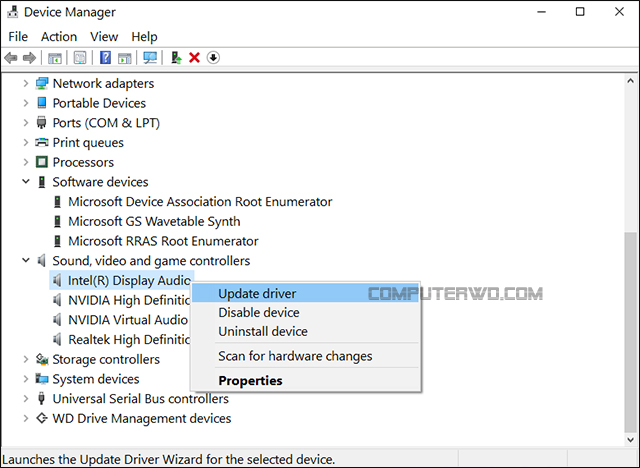Click the System devices icon

point(42,379)
